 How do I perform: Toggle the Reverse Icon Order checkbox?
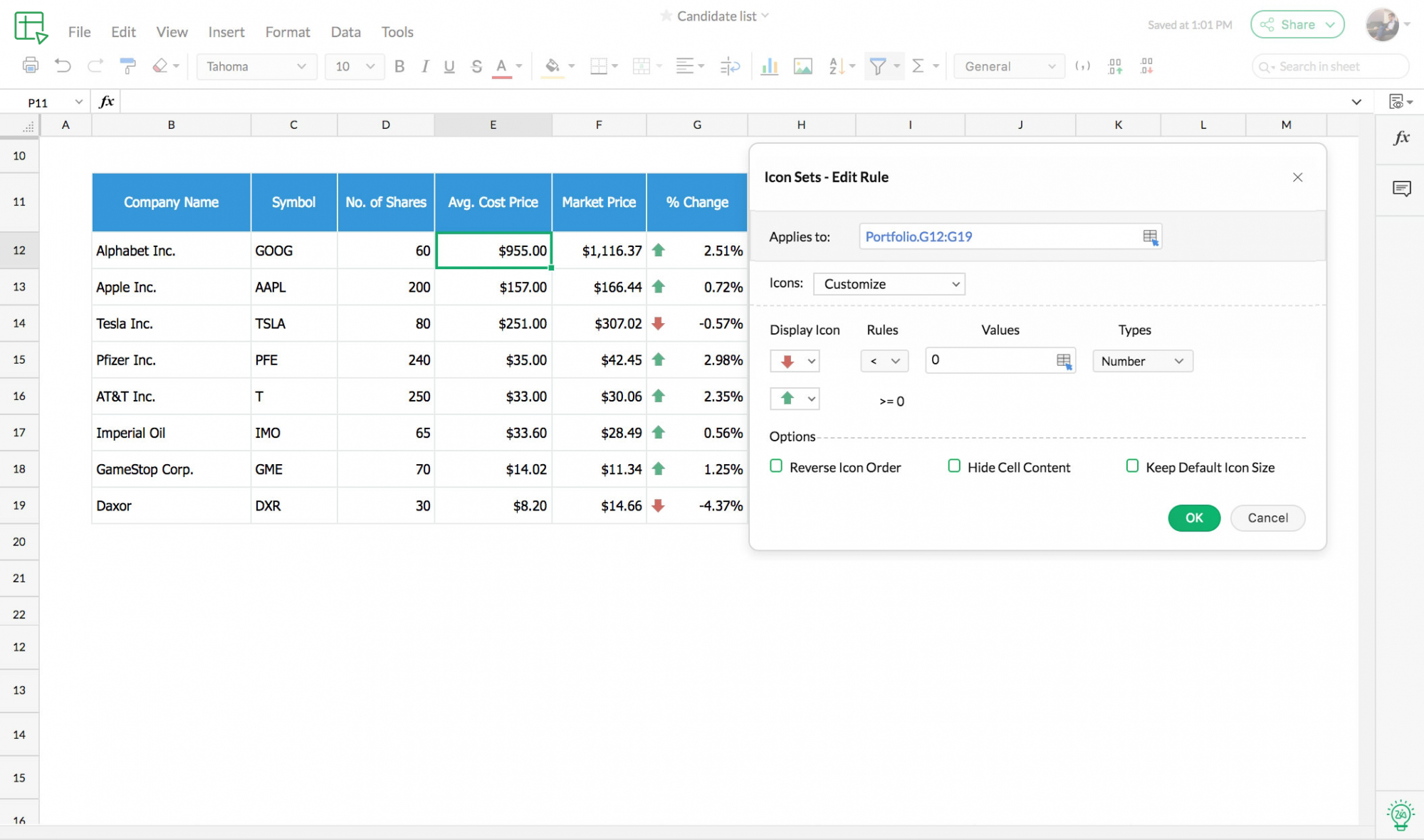click(x=775, y=466)
